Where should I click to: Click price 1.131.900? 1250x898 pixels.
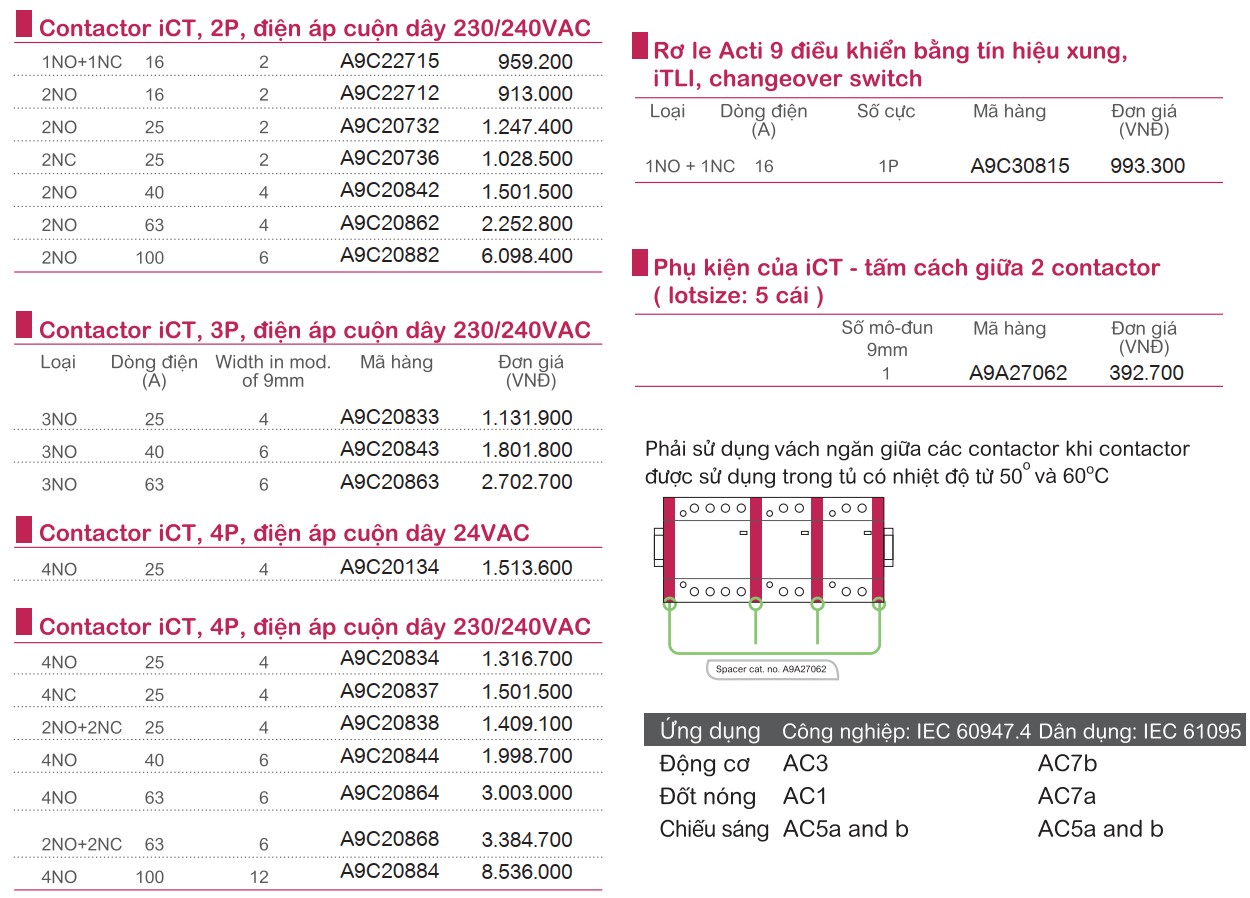pyautogui.click(x=527, y=418)
